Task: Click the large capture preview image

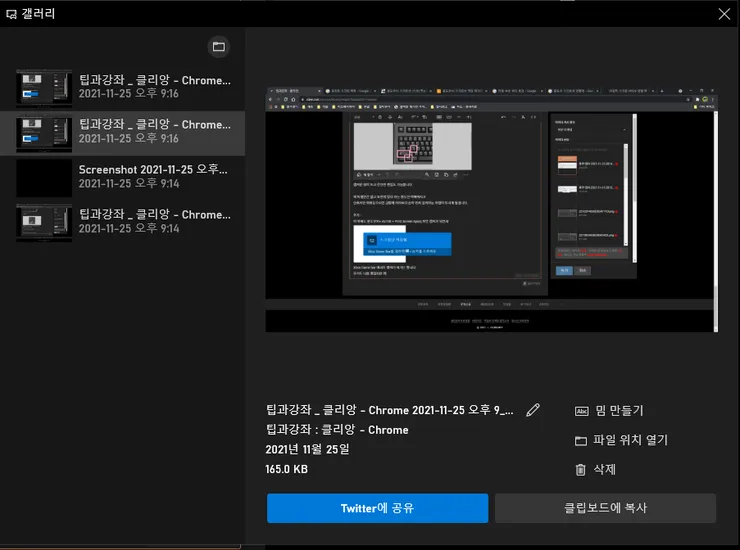Action: 491,210
